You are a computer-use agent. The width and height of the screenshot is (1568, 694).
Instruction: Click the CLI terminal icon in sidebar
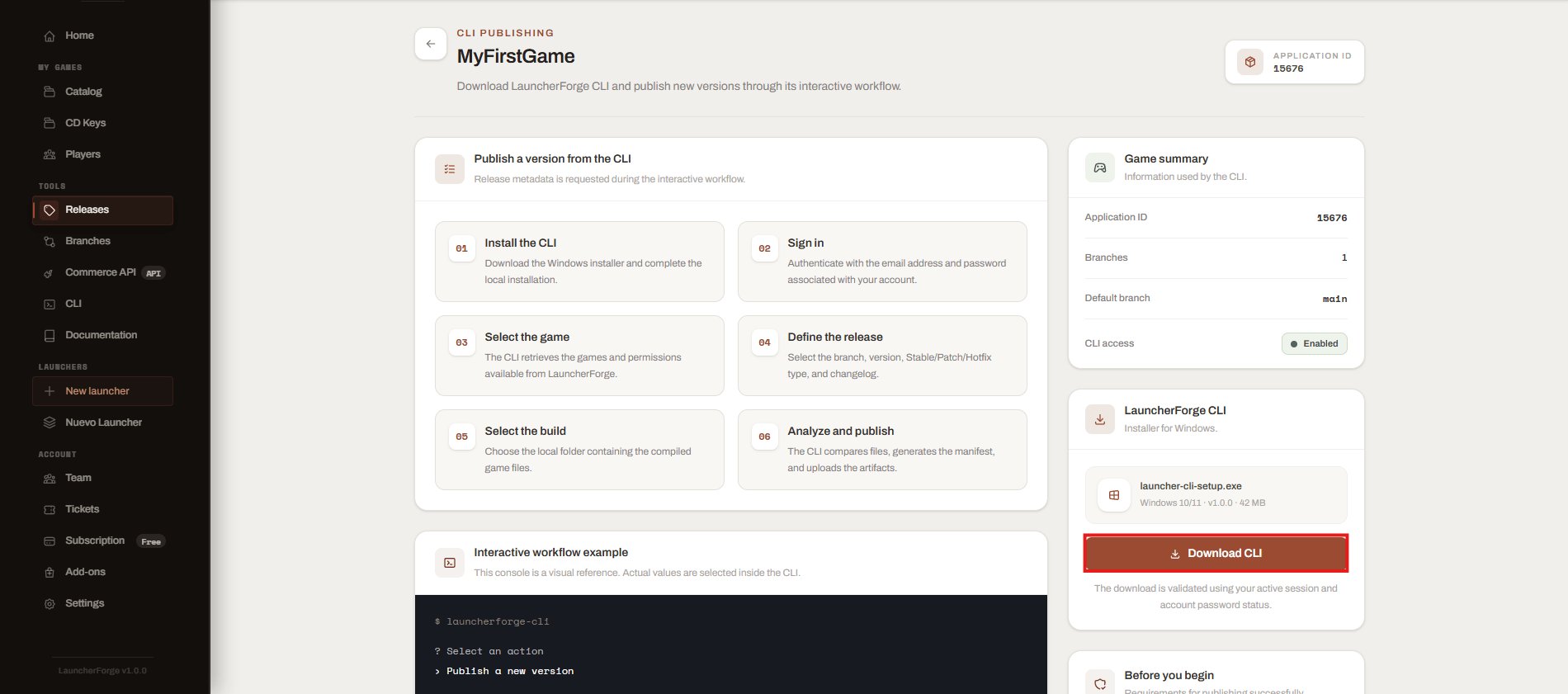click(x=50, y=305)
